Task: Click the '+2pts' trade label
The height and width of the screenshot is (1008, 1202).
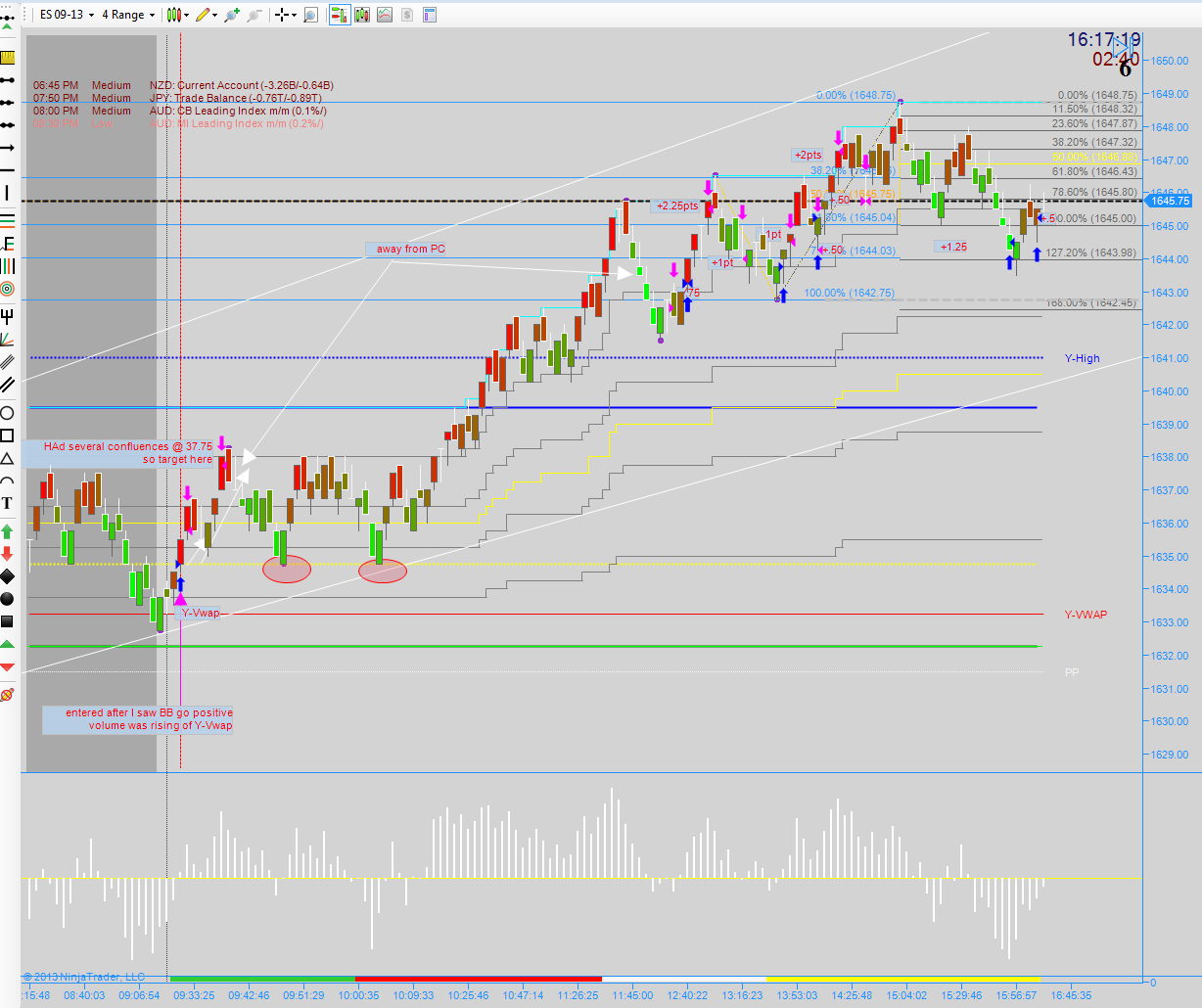Action: 809,155
